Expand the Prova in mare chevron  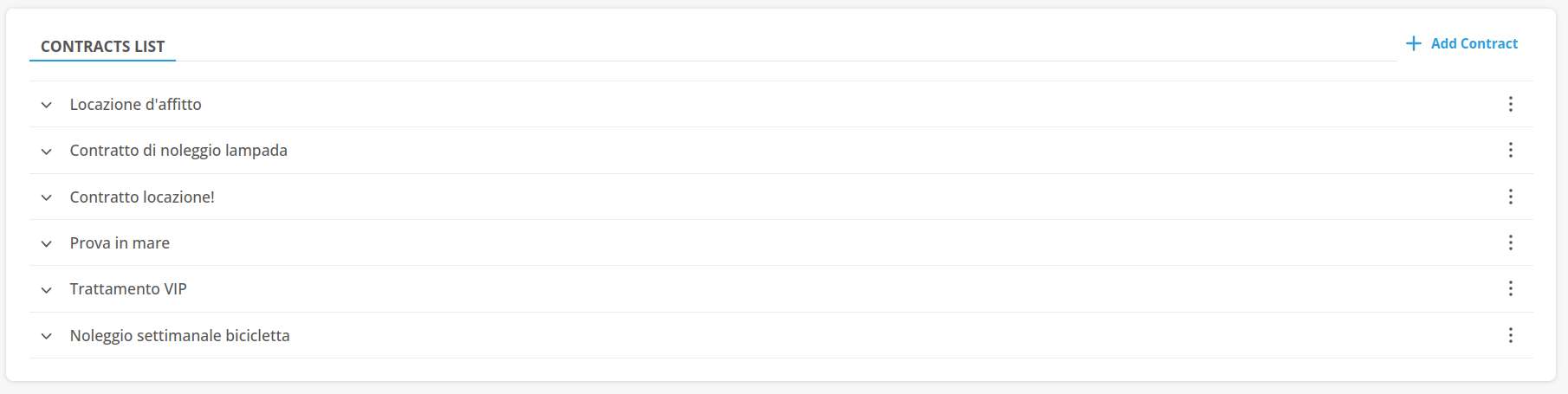[47, 244]
